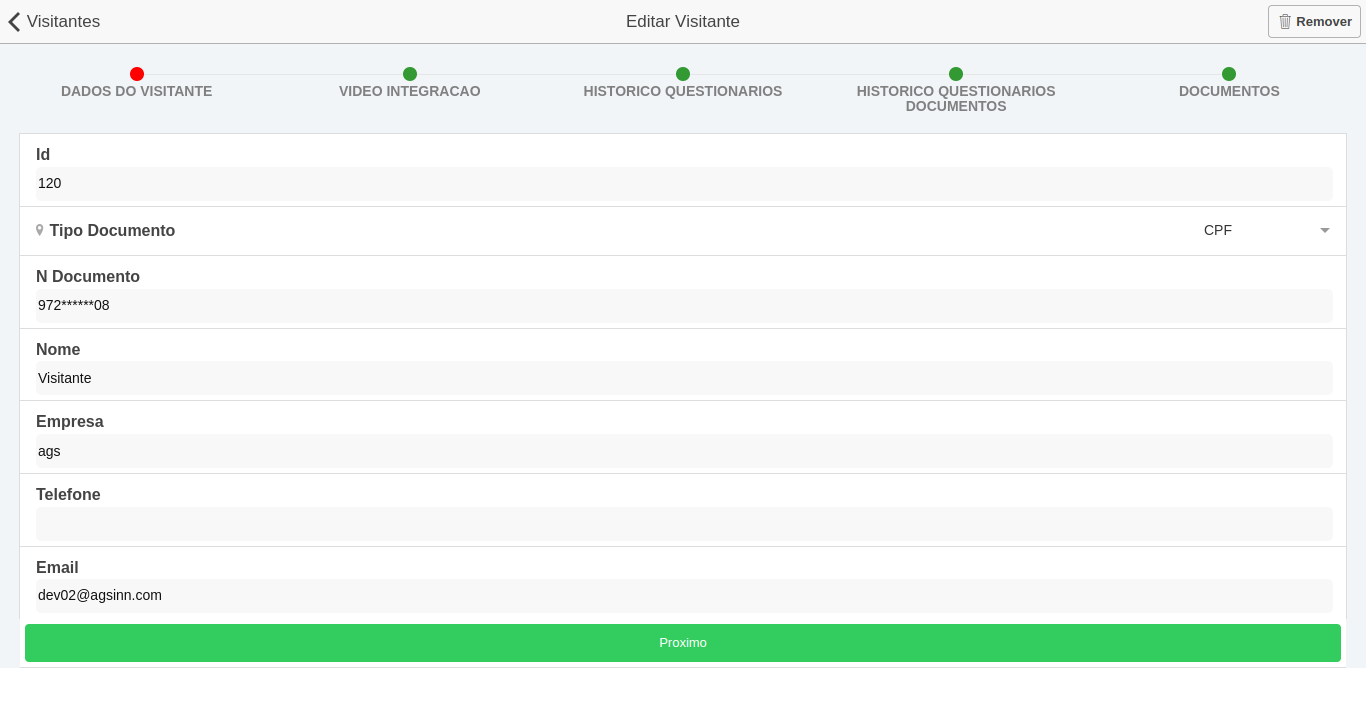The height and width of the screenshot is (712, 1366).
Task: Go to the HISTORICO QUESTIONARIOS step
Action: coord(682,90)
